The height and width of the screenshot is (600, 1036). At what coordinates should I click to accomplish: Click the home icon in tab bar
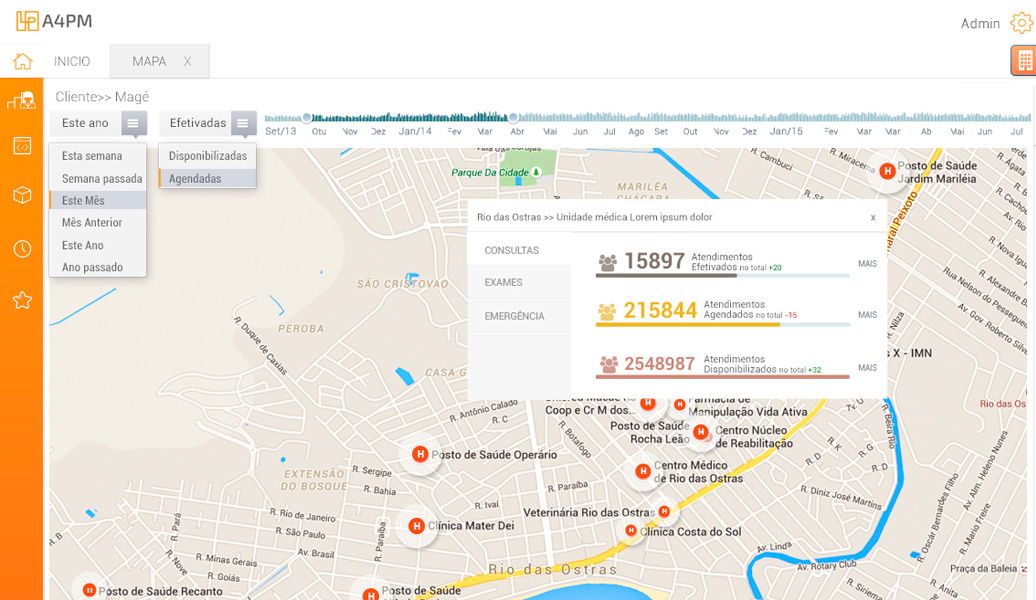(22, 61)
